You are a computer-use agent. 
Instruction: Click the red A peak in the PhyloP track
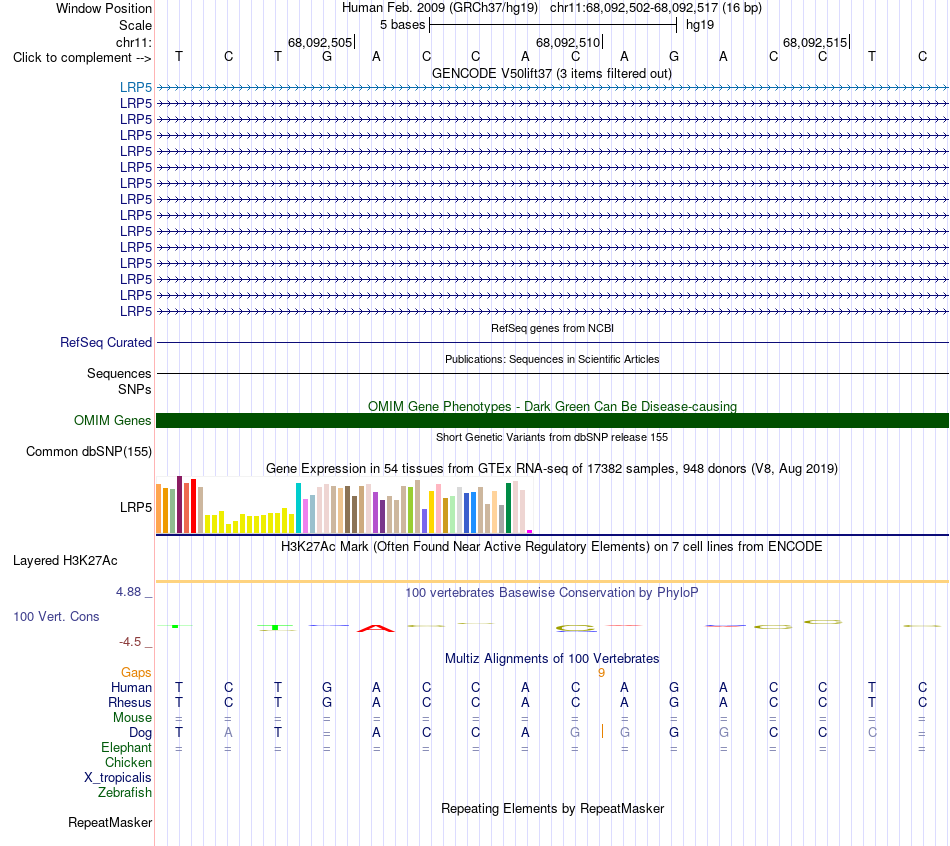(x=376, y=628)
